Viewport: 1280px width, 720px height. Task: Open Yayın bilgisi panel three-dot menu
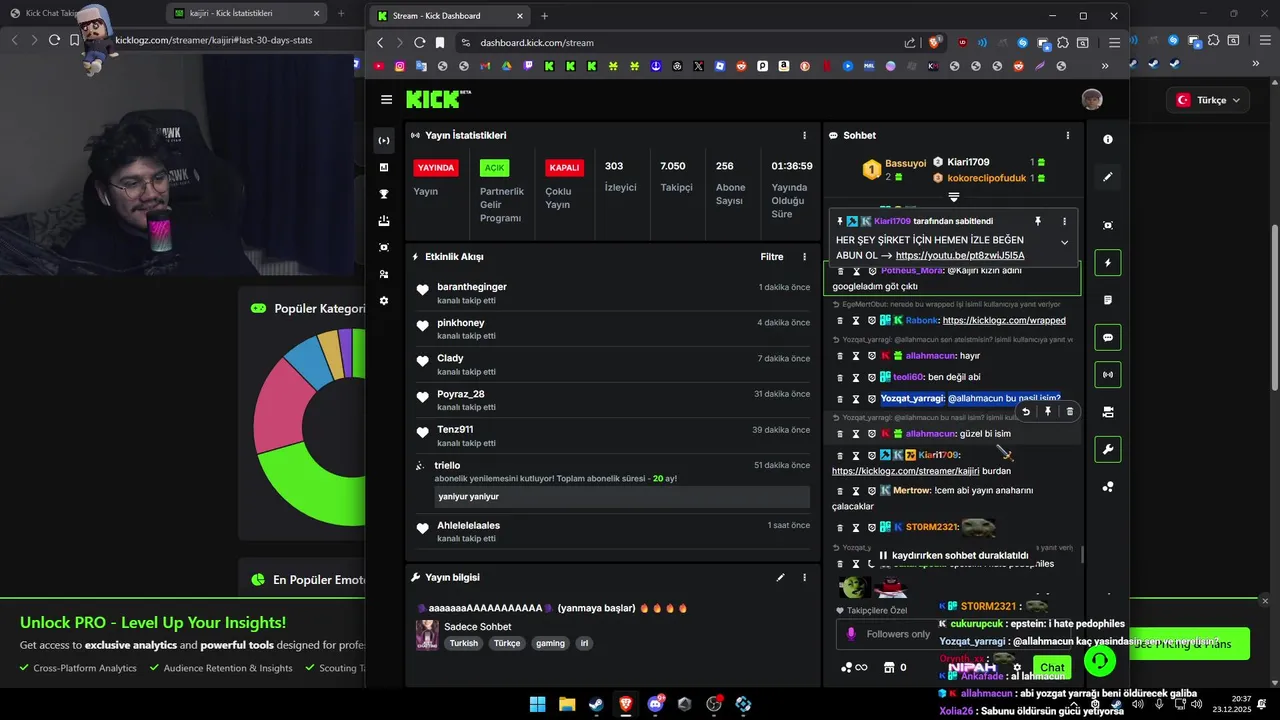pos(805,577)
